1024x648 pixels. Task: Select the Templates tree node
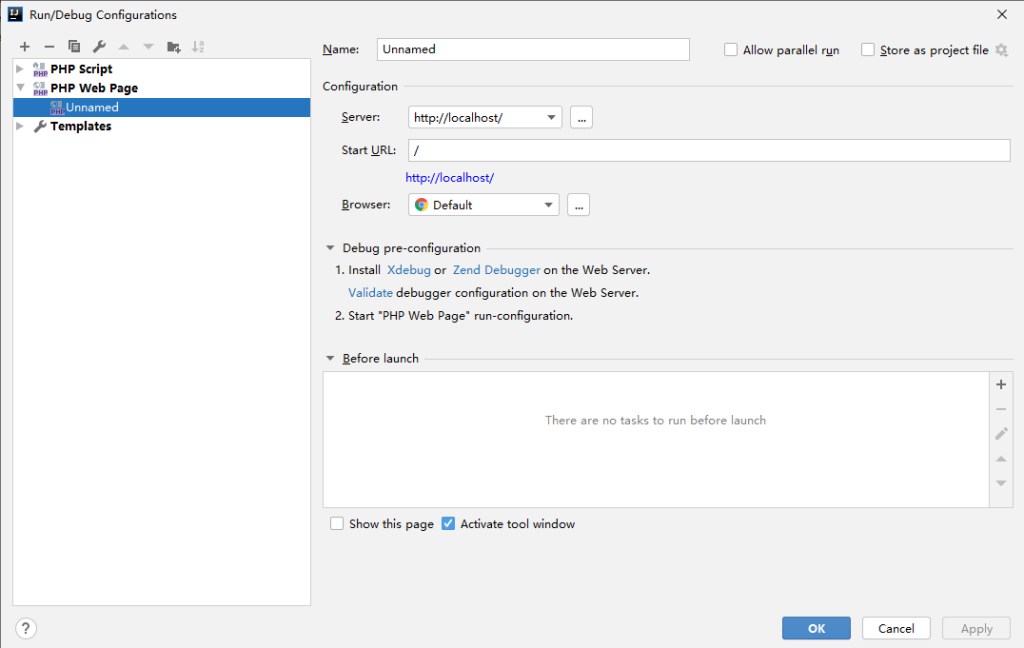(80, 127)
